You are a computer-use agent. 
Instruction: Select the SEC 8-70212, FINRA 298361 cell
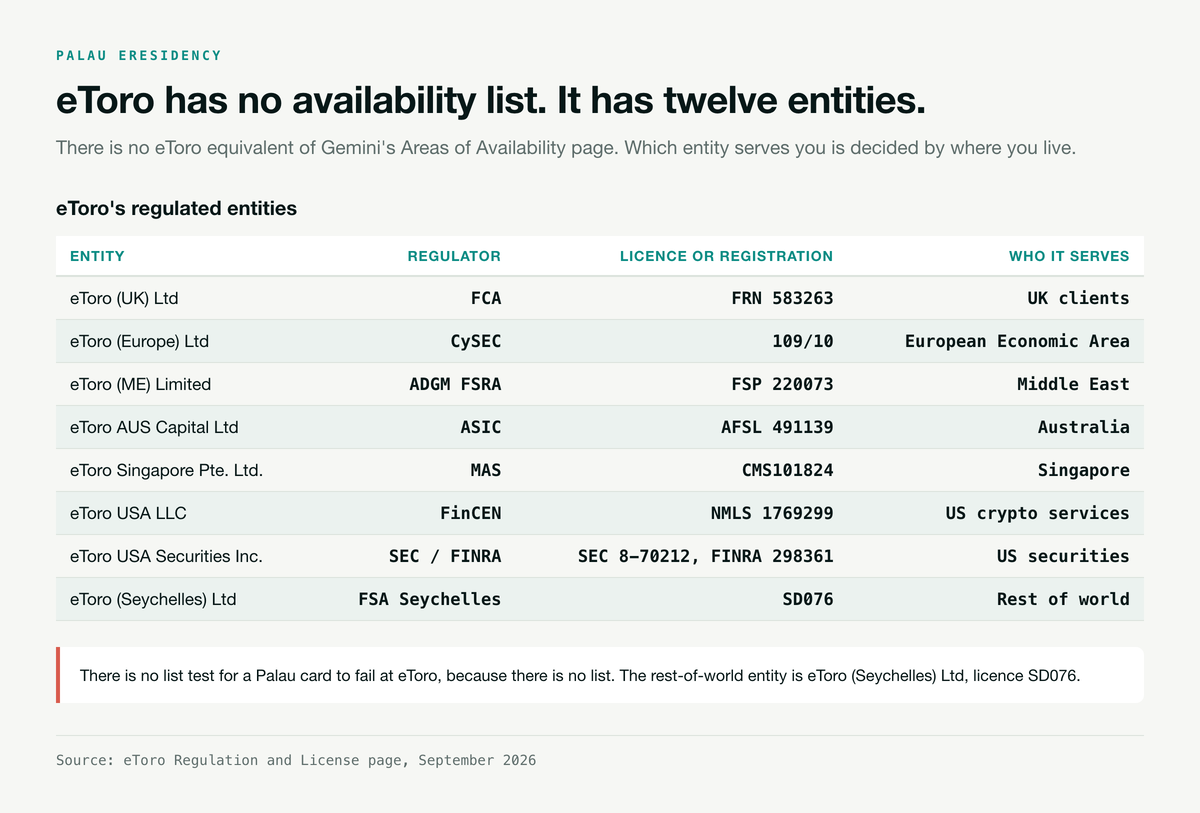point(706,556)
